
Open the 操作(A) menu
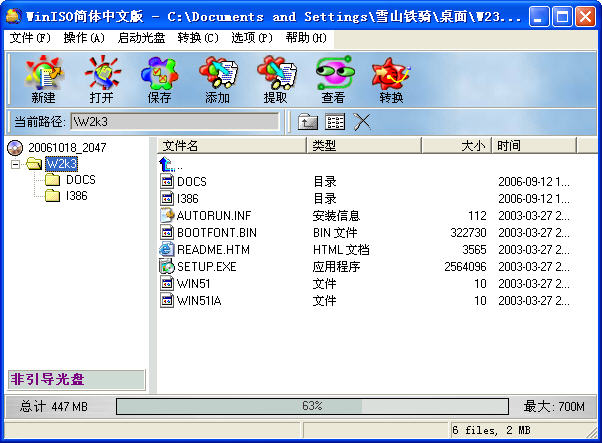coord(84,38)
